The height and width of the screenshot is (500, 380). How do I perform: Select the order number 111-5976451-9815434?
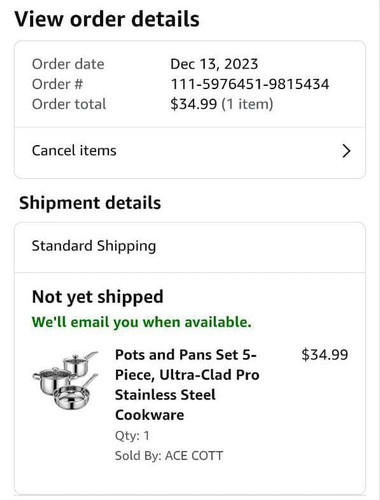point(250,84)
